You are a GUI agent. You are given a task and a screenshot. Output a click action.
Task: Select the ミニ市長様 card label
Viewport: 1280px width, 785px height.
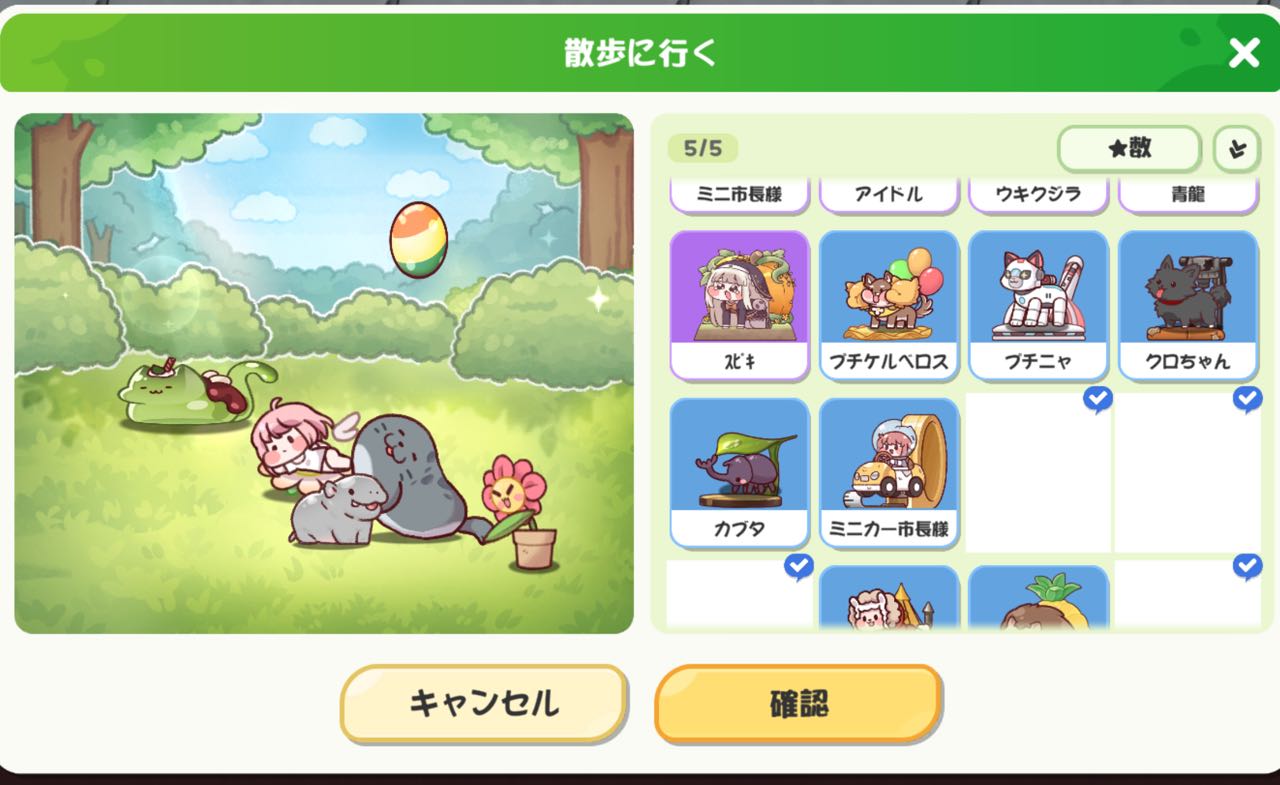tap(739, 194)
